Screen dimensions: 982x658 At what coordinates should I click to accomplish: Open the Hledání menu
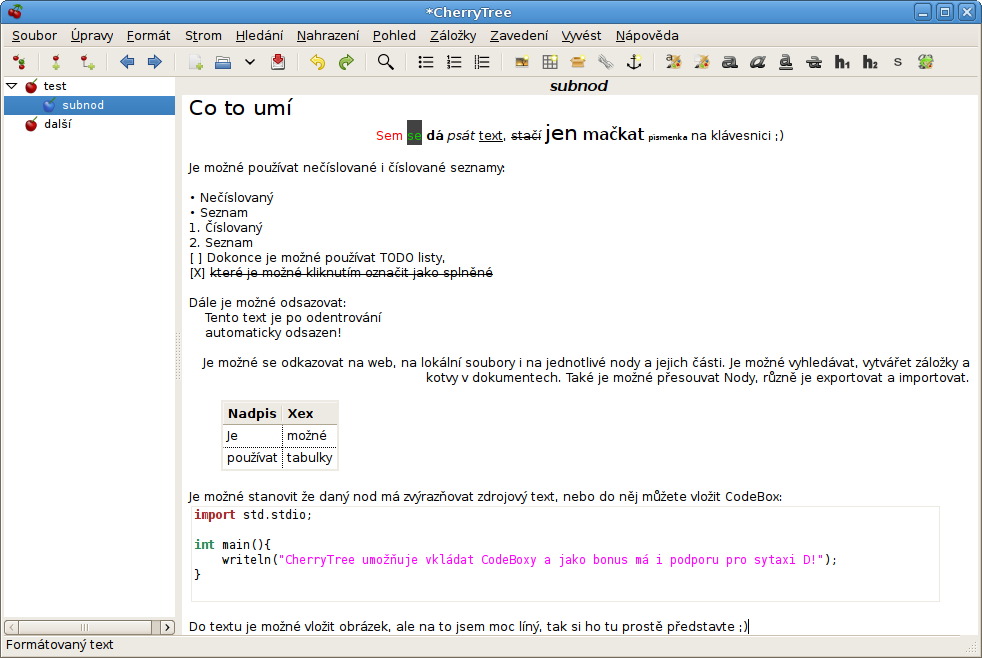[259, 36]
